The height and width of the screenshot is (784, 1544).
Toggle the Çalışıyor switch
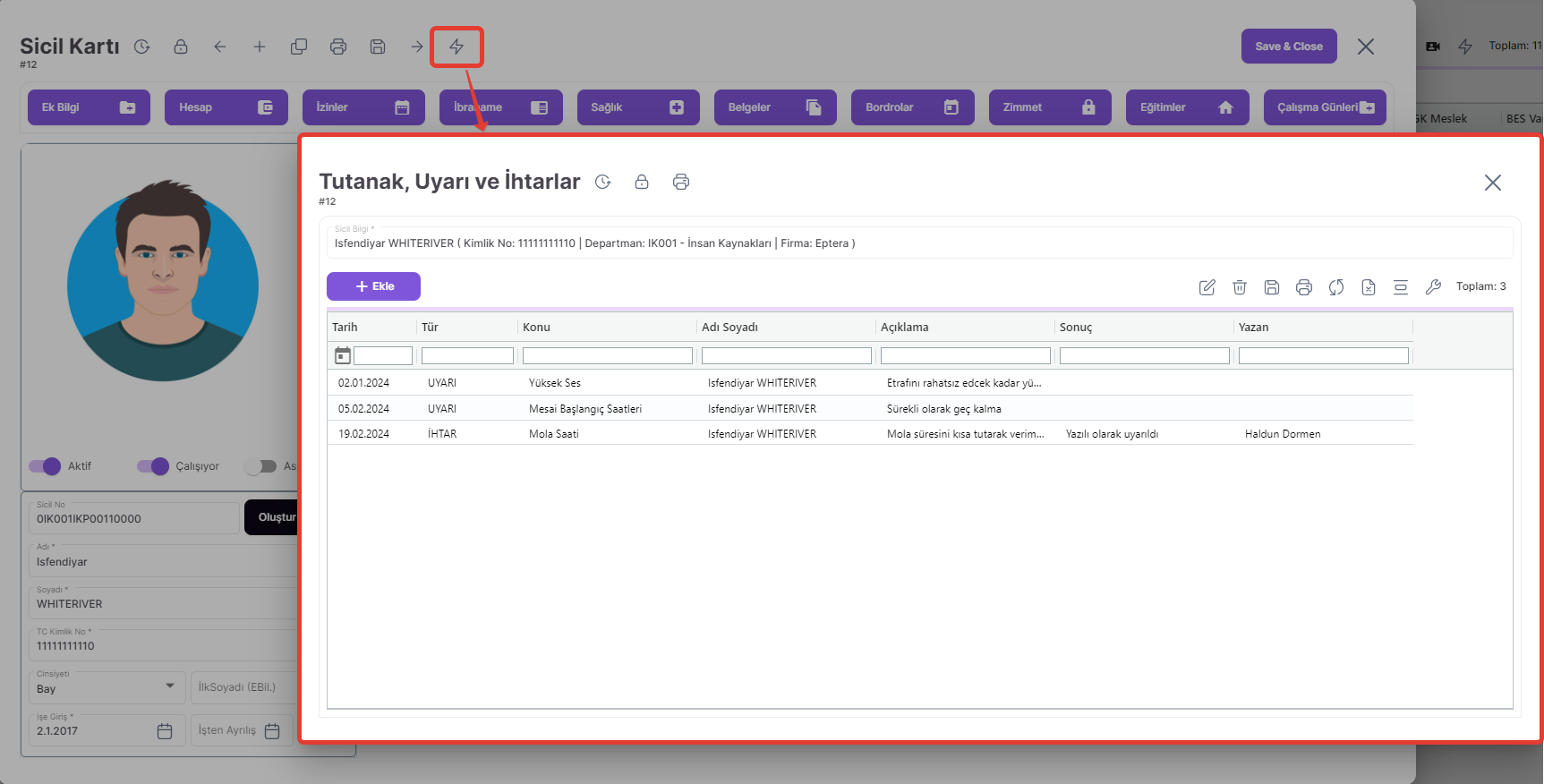(153, 466)
